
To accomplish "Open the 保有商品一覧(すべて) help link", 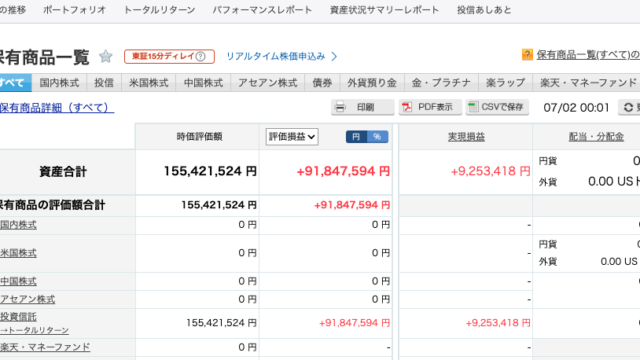I will (588, 55).
